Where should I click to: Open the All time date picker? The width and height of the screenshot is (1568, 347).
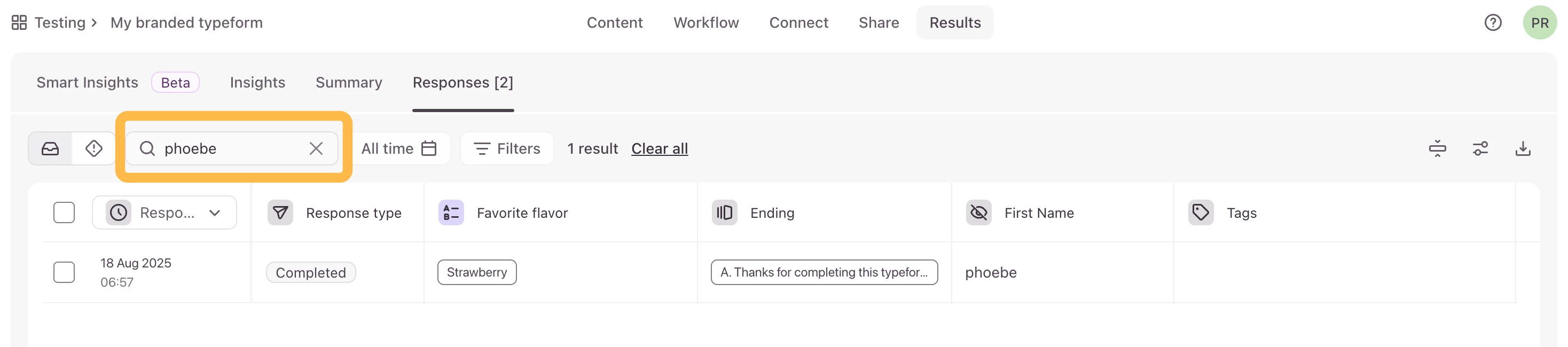tap(399, 148)
